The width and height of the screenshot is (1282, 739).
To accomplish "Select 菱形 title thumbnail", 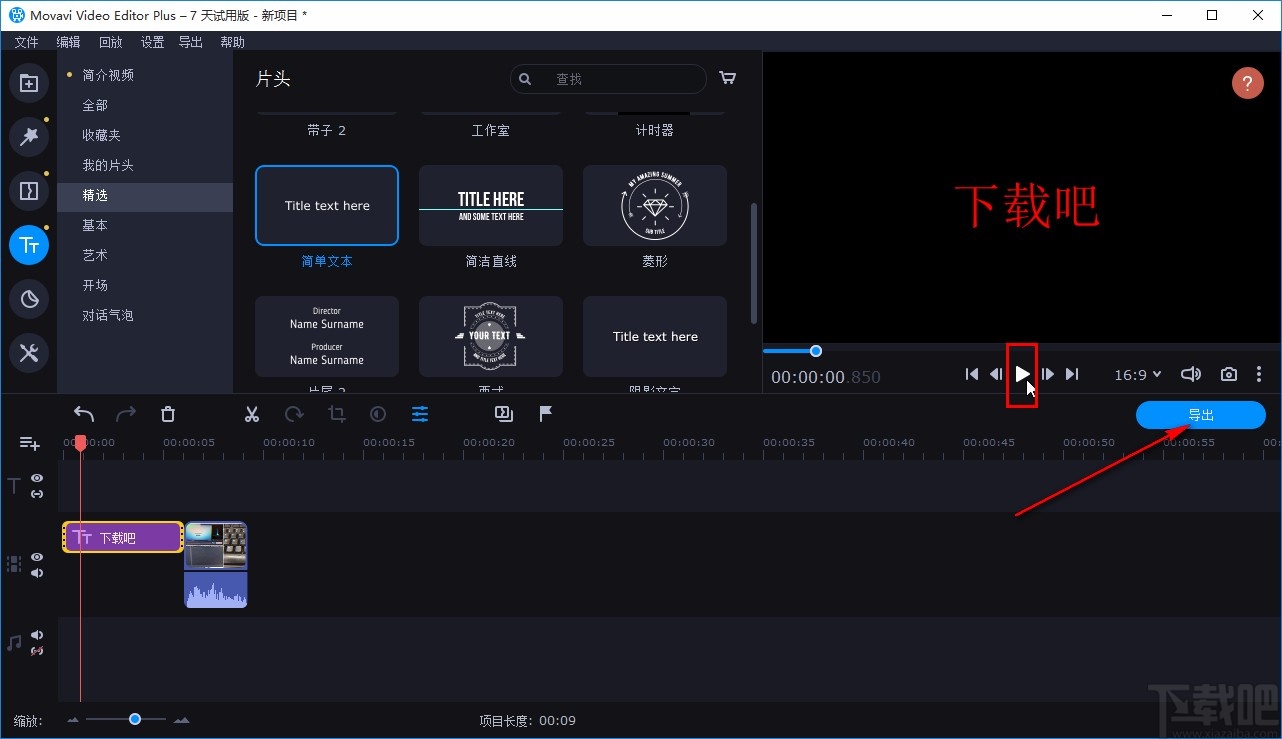I will click(655, 206).
